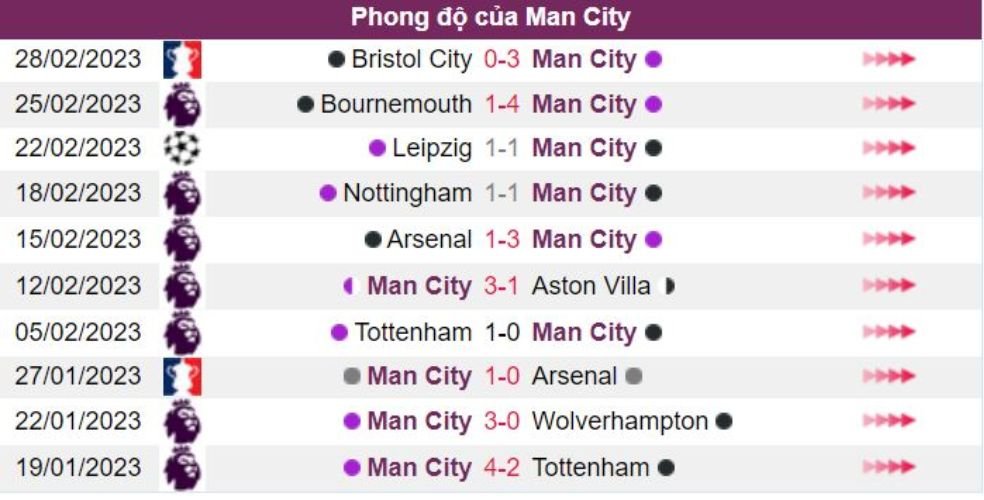Viewport: 984px width, 500px height.
Task: Click the purple dot next to Leipzig
Action: tap(377, 149)
